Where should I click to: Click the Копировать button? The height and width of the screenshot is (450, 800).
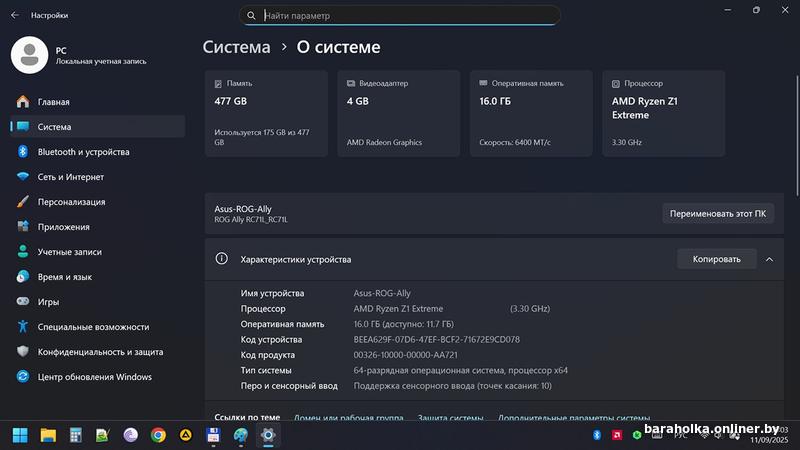[716, 259]
